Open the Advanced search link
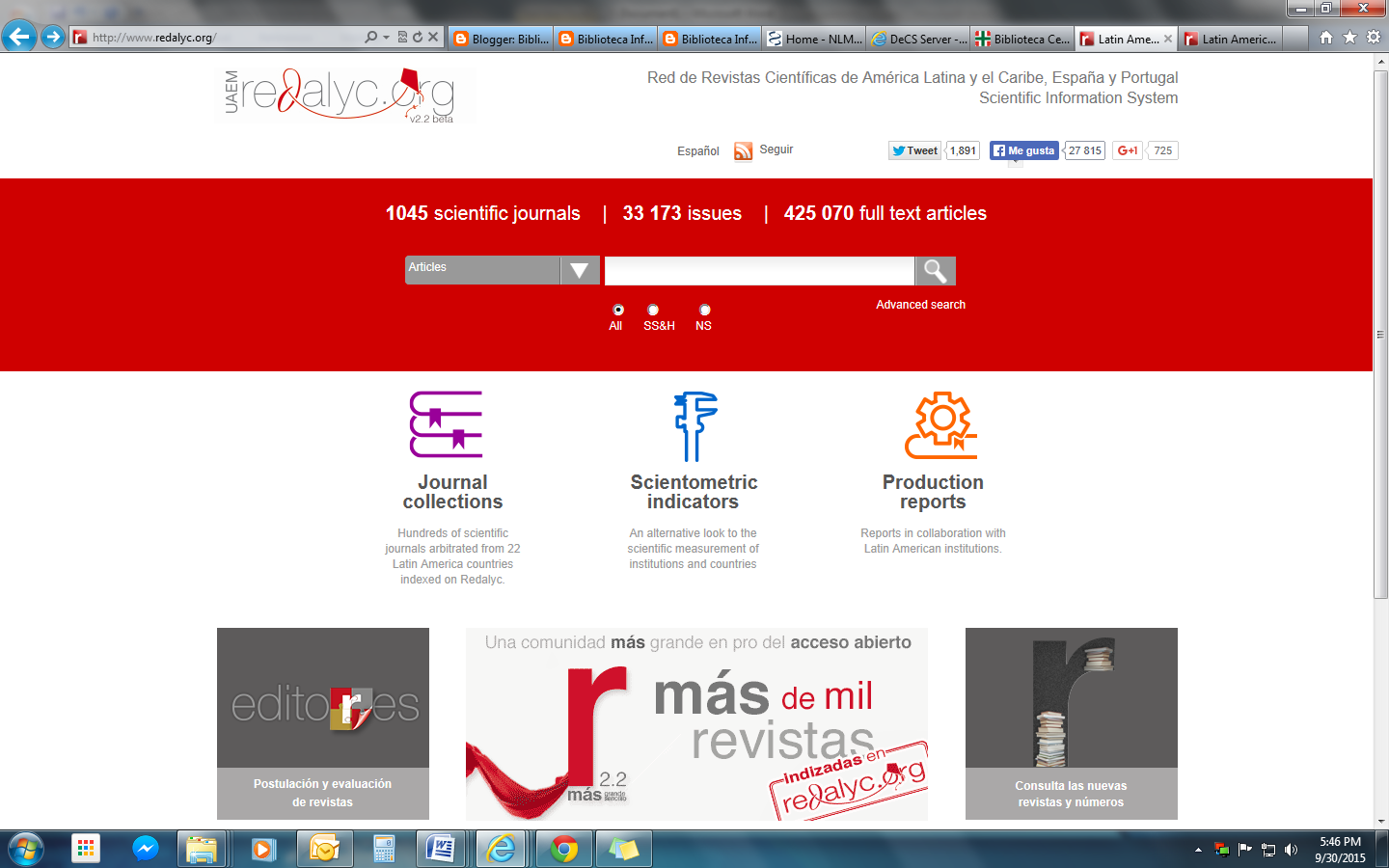1389x868 pixels. point(919,304)
